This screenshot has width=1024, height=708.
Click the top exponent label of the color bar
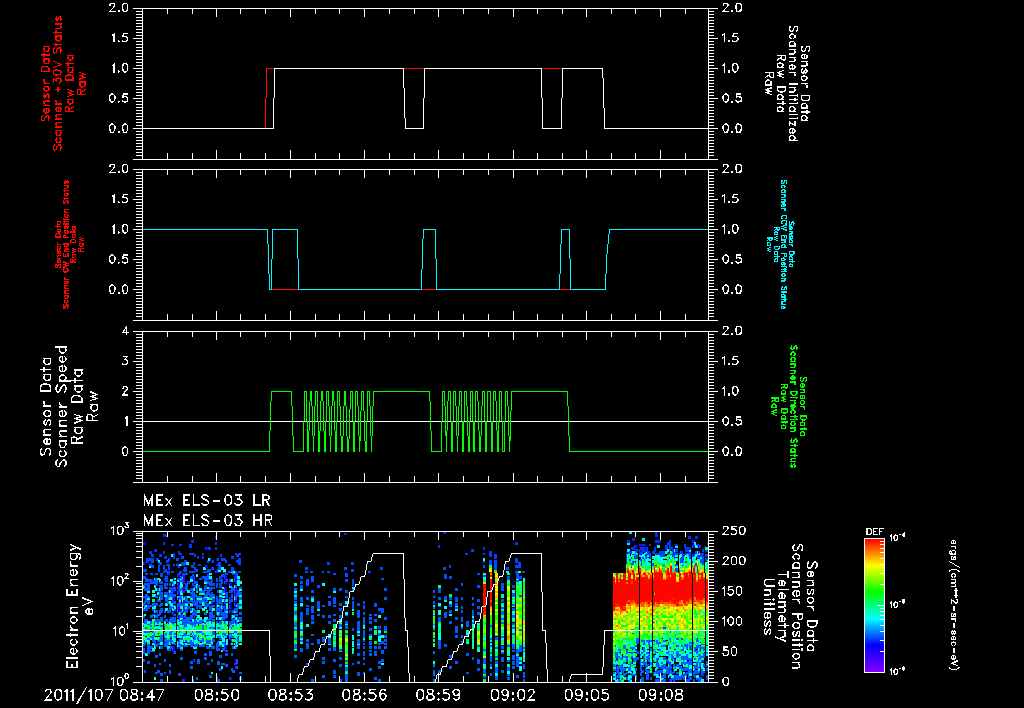[x=897, y=538]
